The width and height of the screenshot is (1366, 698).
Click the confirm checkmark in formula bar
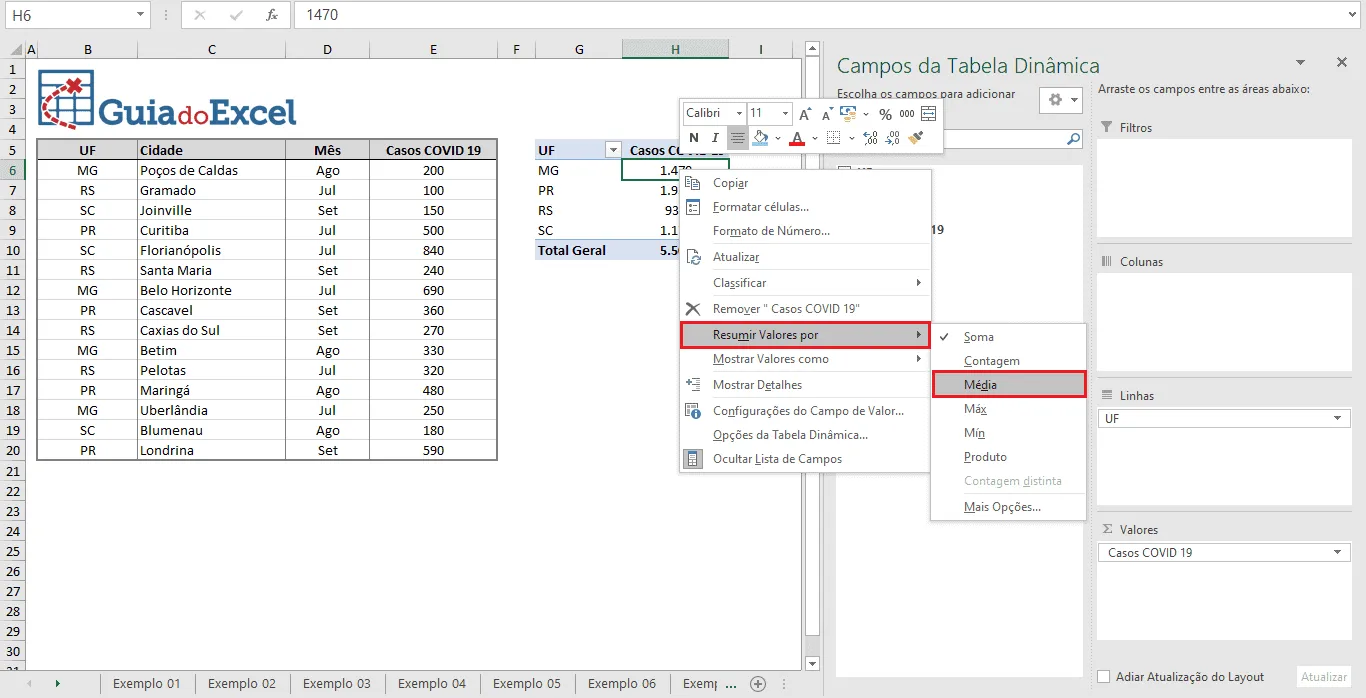click(236, 15)
